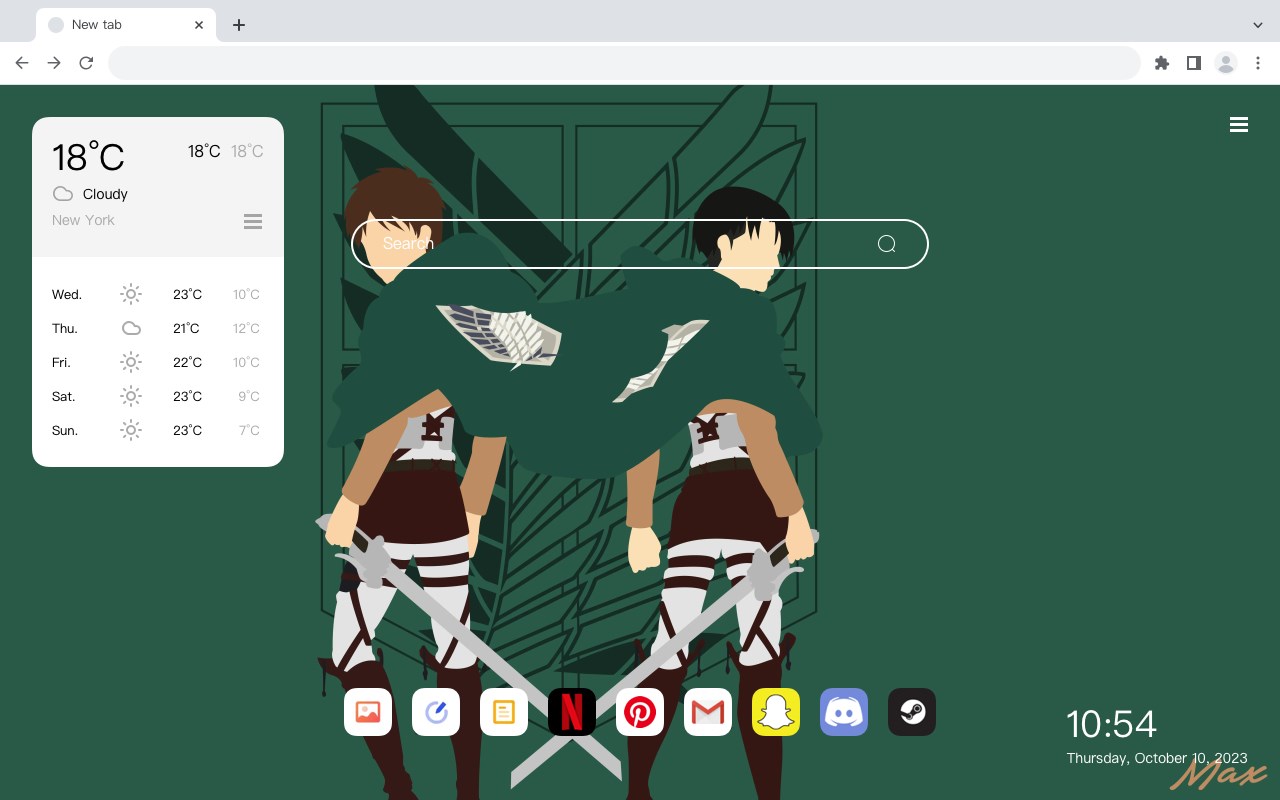
Task: Click the cloudy weather icon
Action: pos(63,194)
